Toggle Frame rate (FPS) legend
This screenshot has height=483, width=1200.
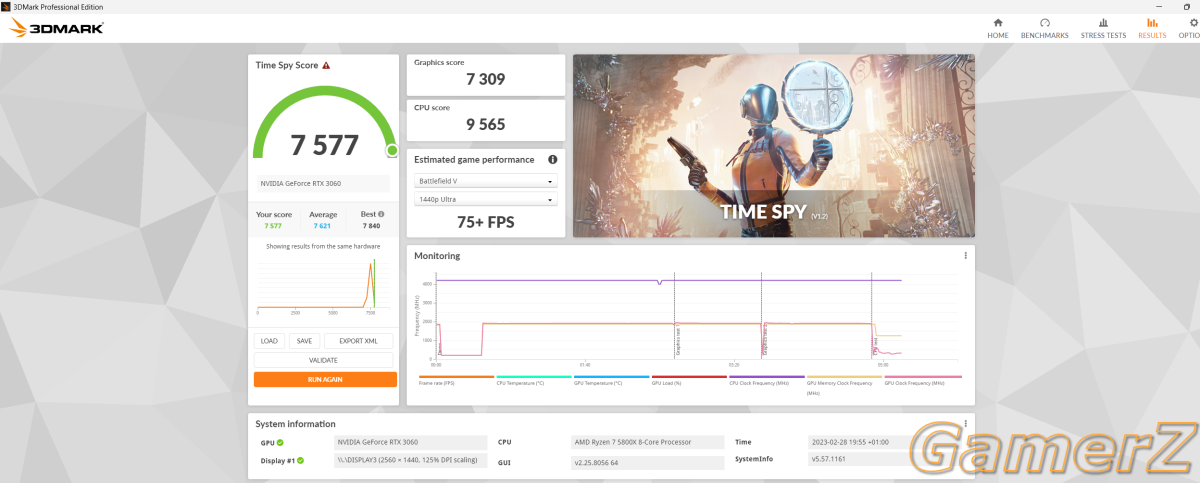456,380
